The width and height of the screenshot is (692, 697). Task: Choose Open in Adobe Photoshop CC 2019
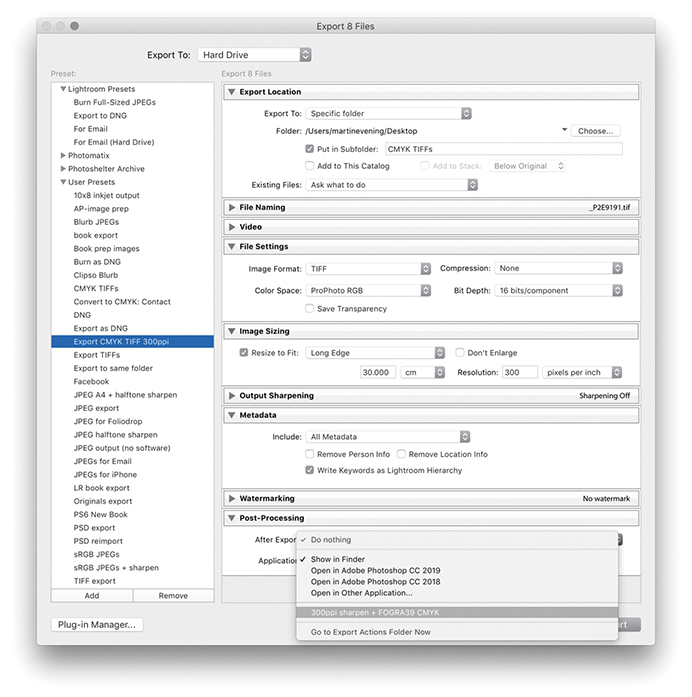point(375,571)
